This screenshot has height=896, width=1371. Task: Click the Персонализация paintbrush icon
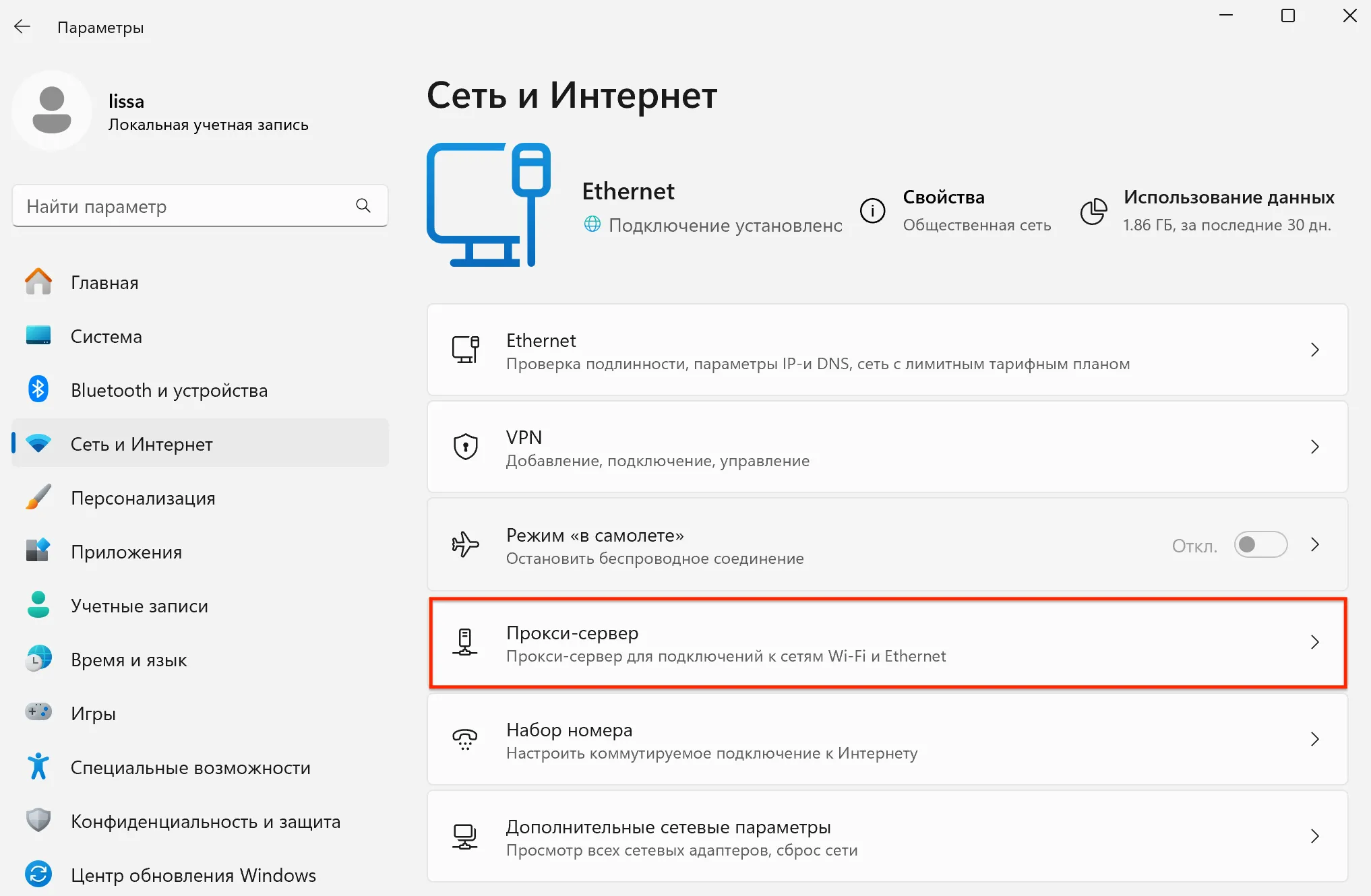[38, 497]
